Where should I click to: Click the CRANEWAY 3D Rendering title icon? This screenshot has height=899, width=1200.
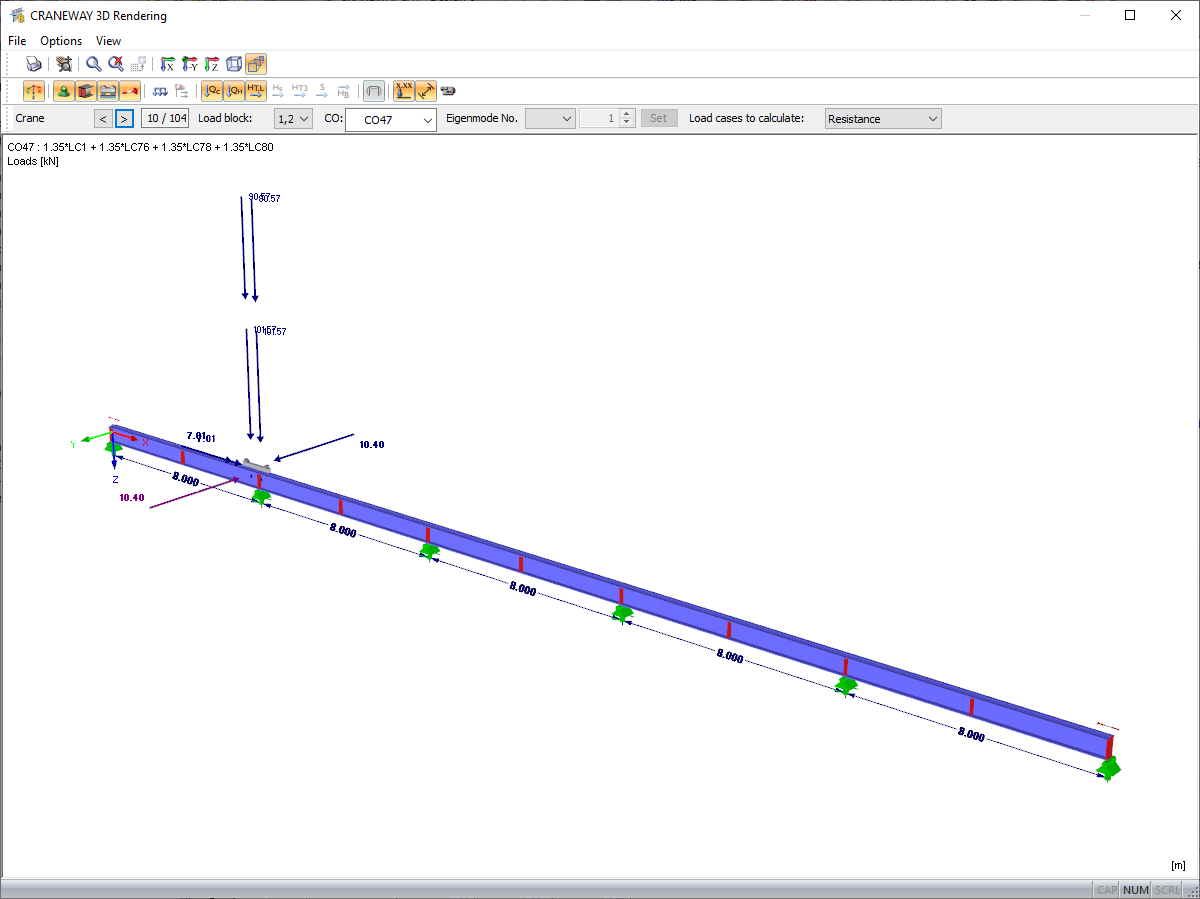point(16,15)
